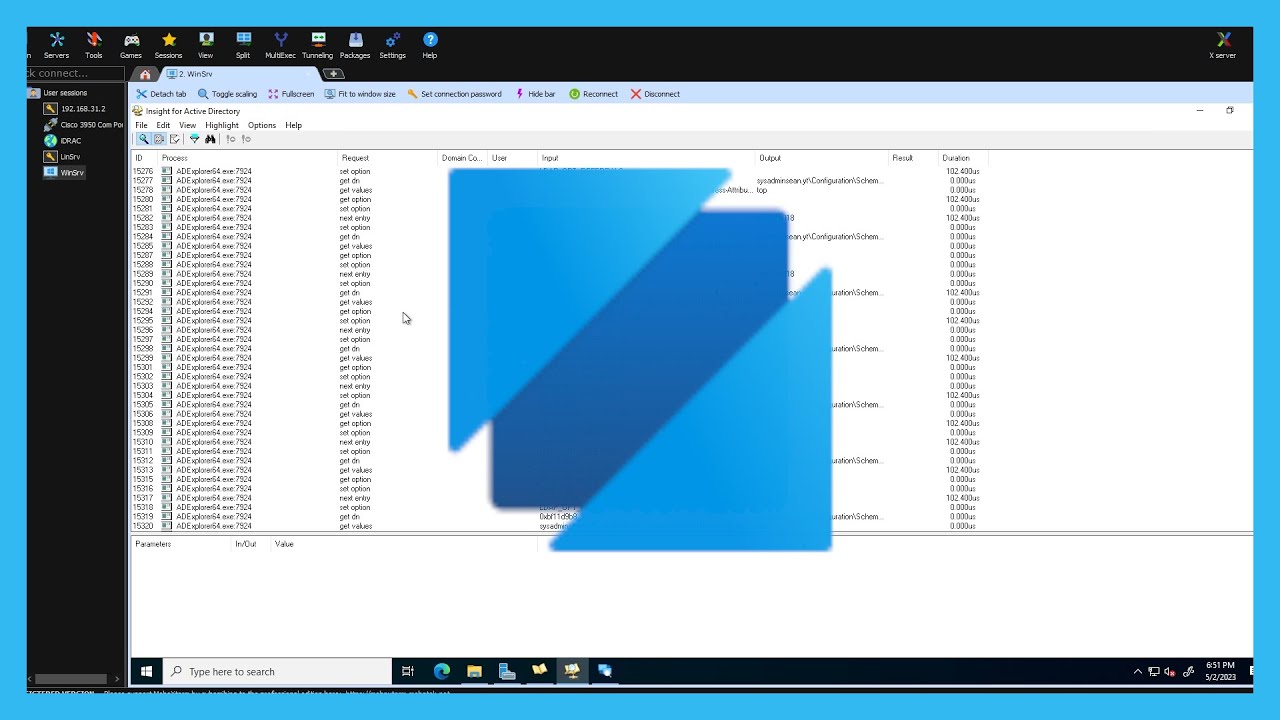Click Detach tab button

(x=161, y=94)
